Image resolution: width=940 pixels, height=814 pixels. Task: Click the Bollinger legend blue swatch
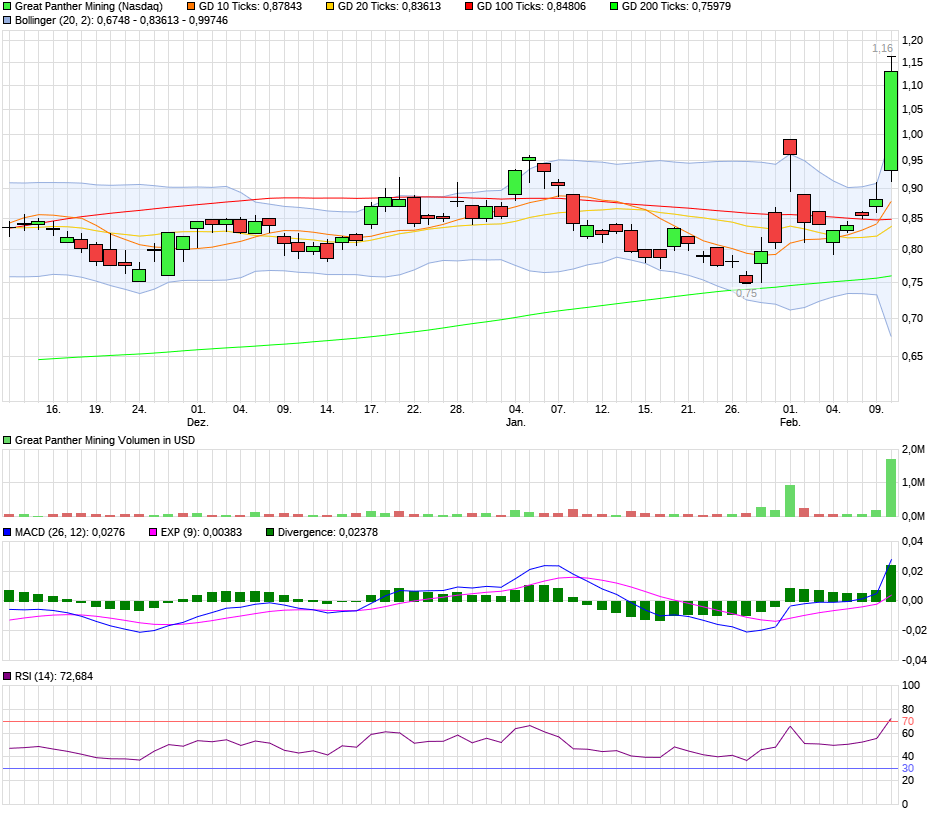point(8,20)
